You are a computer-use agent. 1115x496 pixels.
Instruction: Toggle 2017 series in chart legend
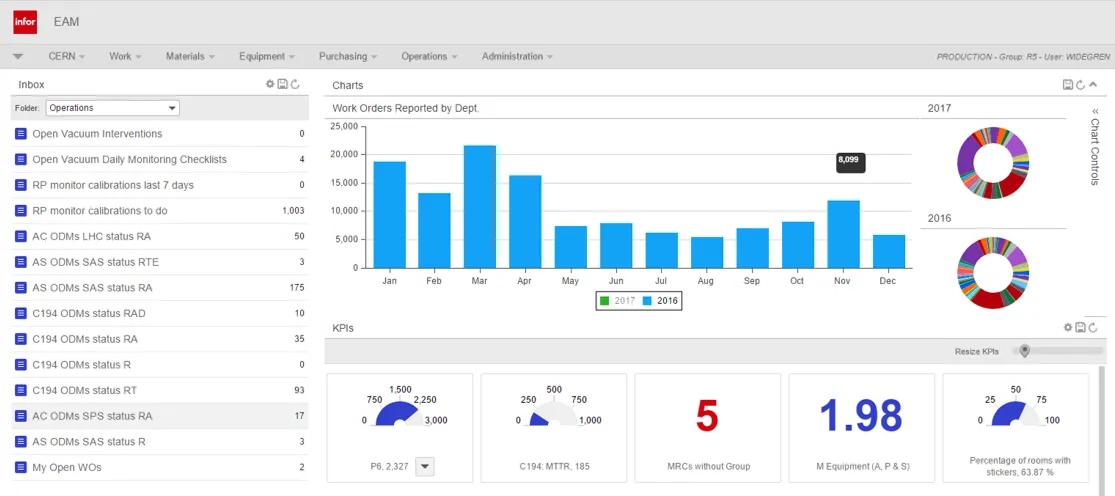[x=617, y=301]
